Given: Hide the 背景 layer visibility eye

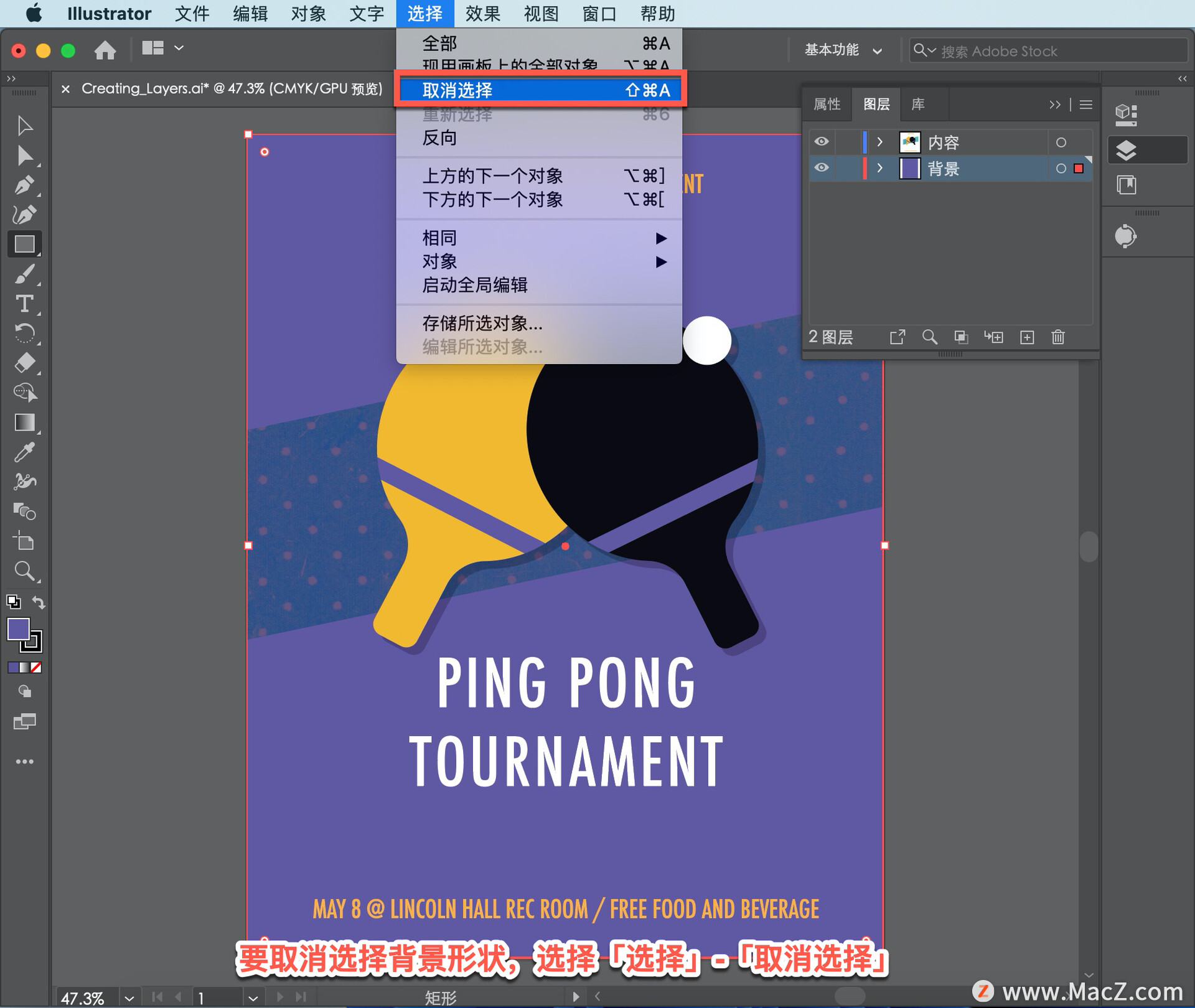Looking at the screenshot, I should (x=822, y=168).
